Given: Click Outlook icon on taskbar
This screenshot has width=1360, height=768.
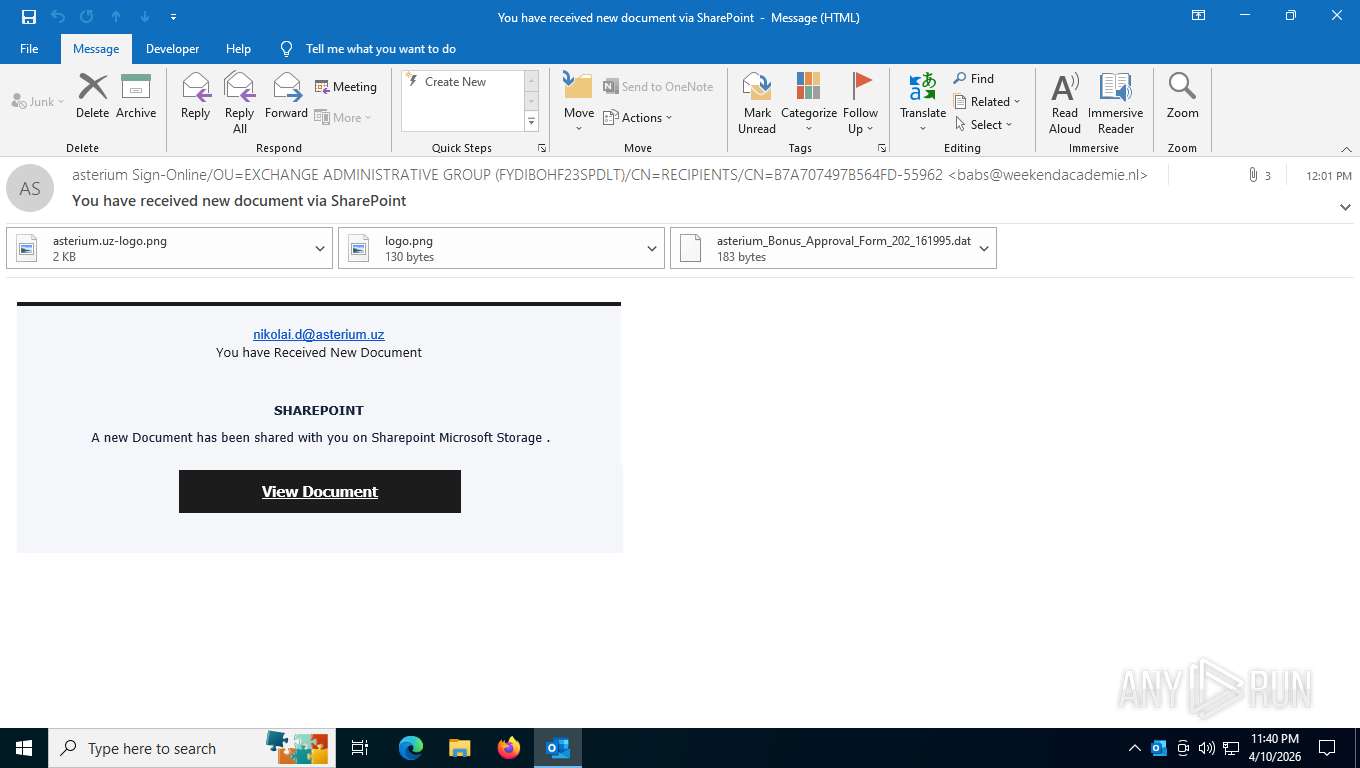Looking at the screenshot, I should [558, 748].
